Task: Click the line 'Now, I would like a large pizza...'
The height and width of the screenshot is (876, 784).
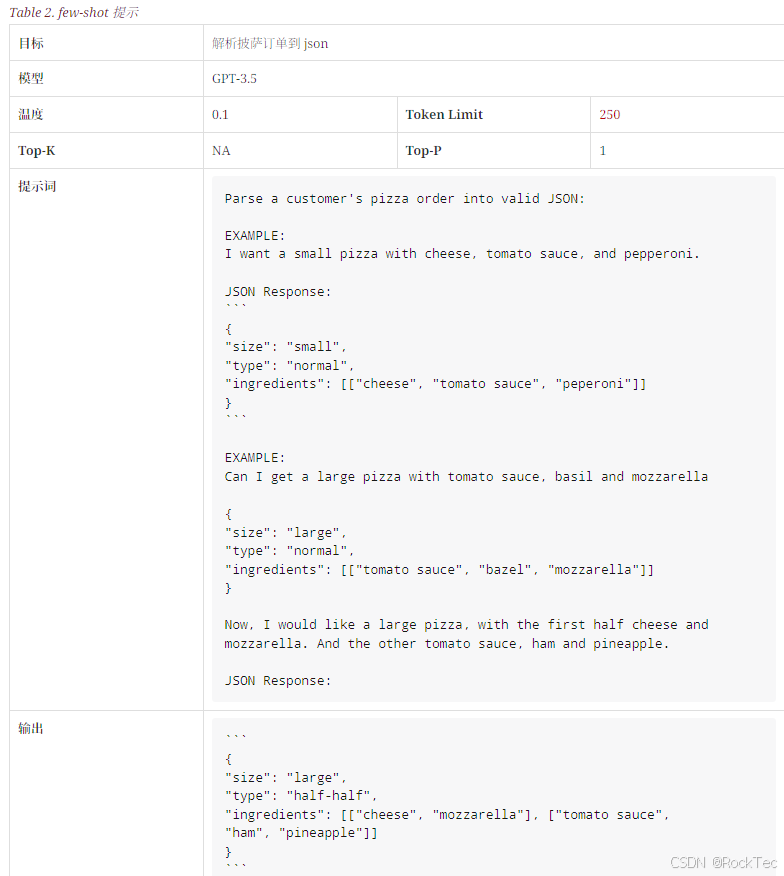Action: (467, 625)
